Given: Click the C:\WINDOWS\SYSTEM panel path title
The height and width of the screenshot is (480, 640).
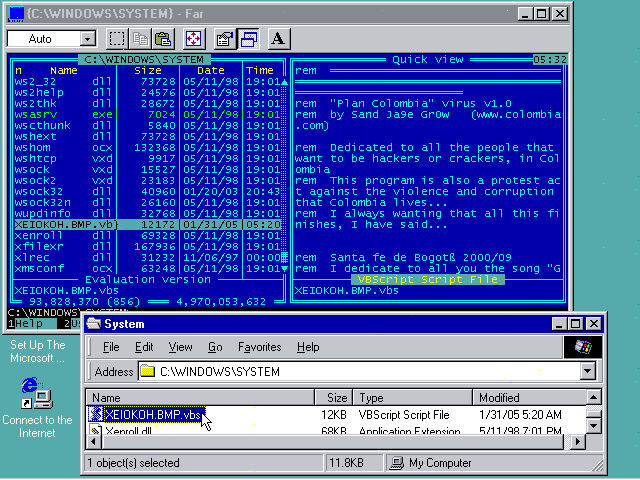Looking at the screenshot, I should click(x=144, y=60).
